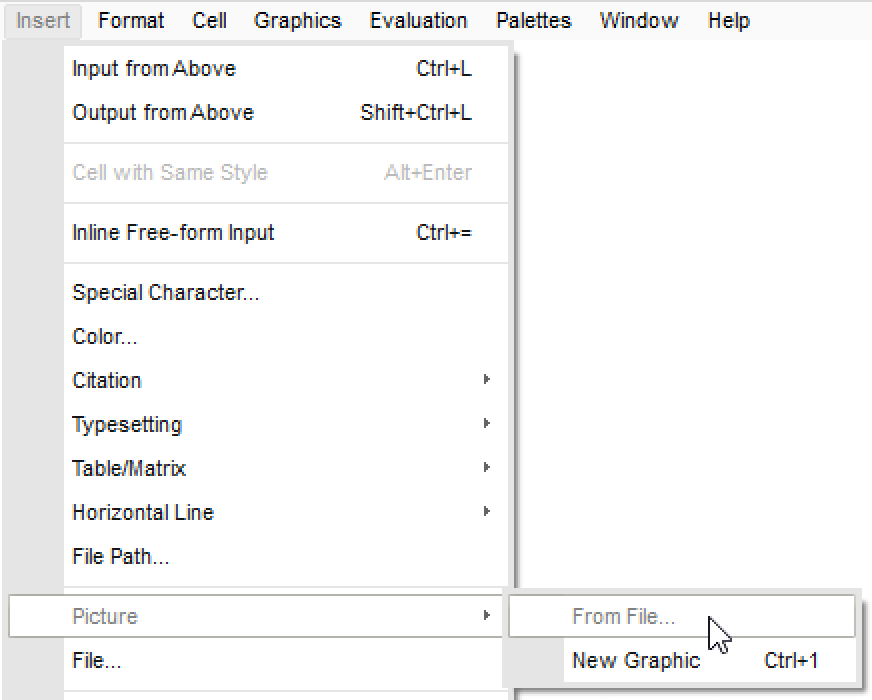Choose Input from Above
Screen dimensions: 872x700
pyautogui.click(x=154, y=69)
